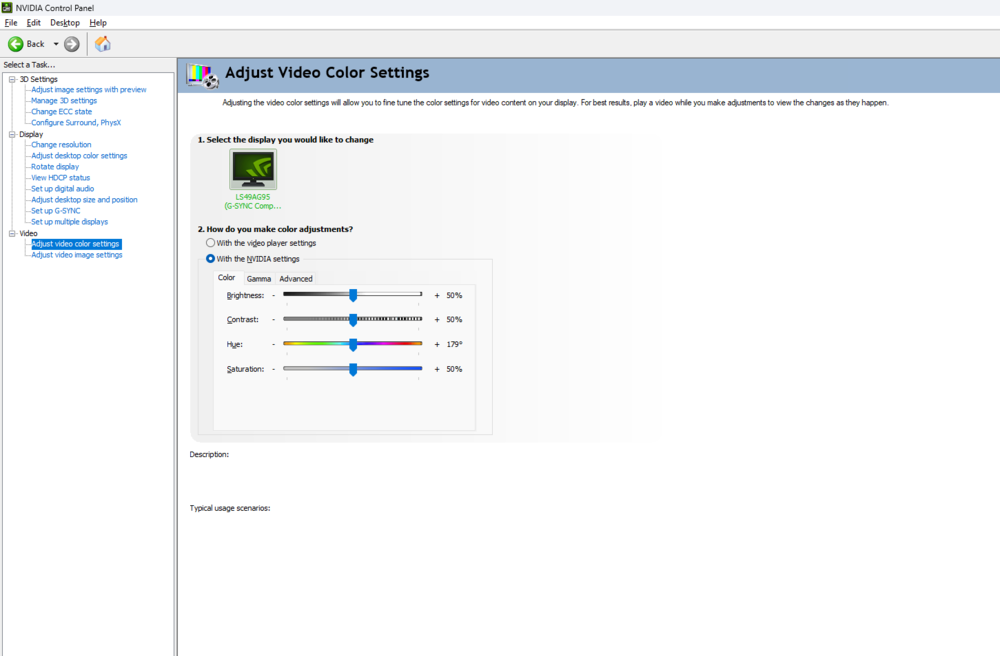The image size is (1000, 656).
Task: Open Change ECC state
Action: (x=61, y=112)
